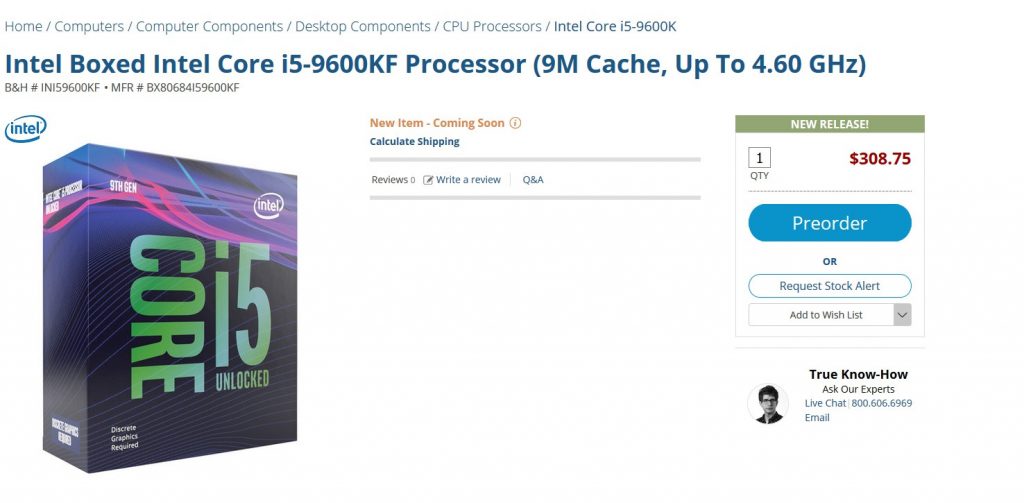This screenshot has width=1024, height=503.
Task: Click the pencil Write a review icon
Action: (x=428, y=180)
